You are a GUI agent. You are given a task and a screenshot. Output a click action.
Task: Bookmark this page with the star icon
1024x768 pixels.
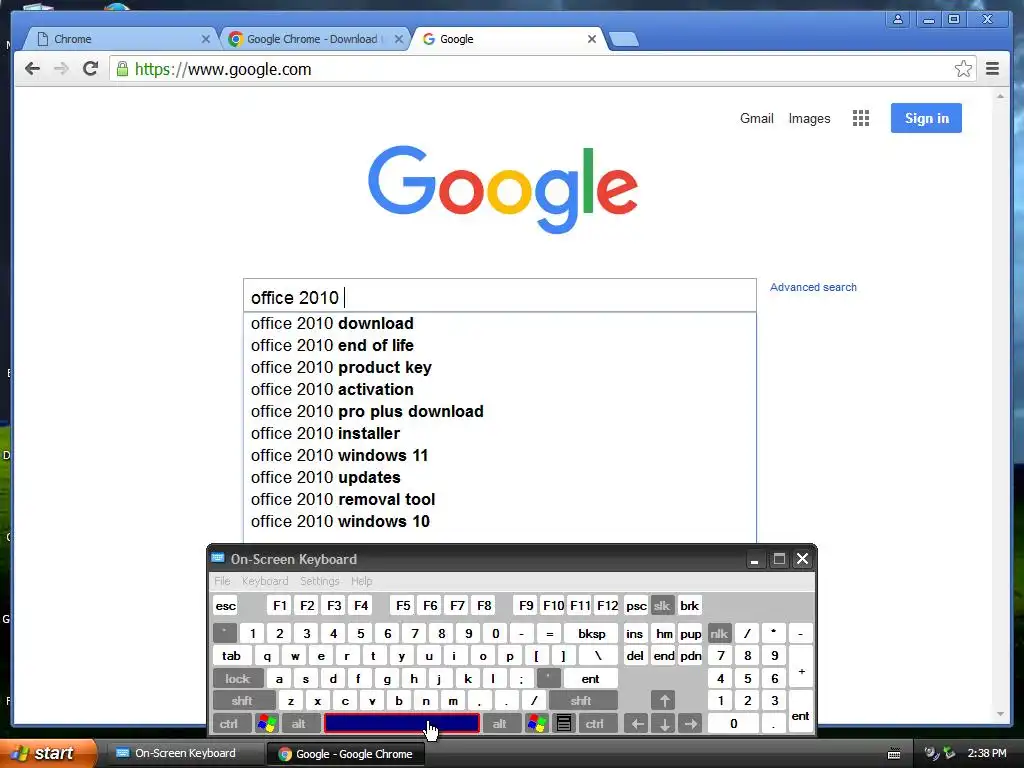(x=963, y=69)
